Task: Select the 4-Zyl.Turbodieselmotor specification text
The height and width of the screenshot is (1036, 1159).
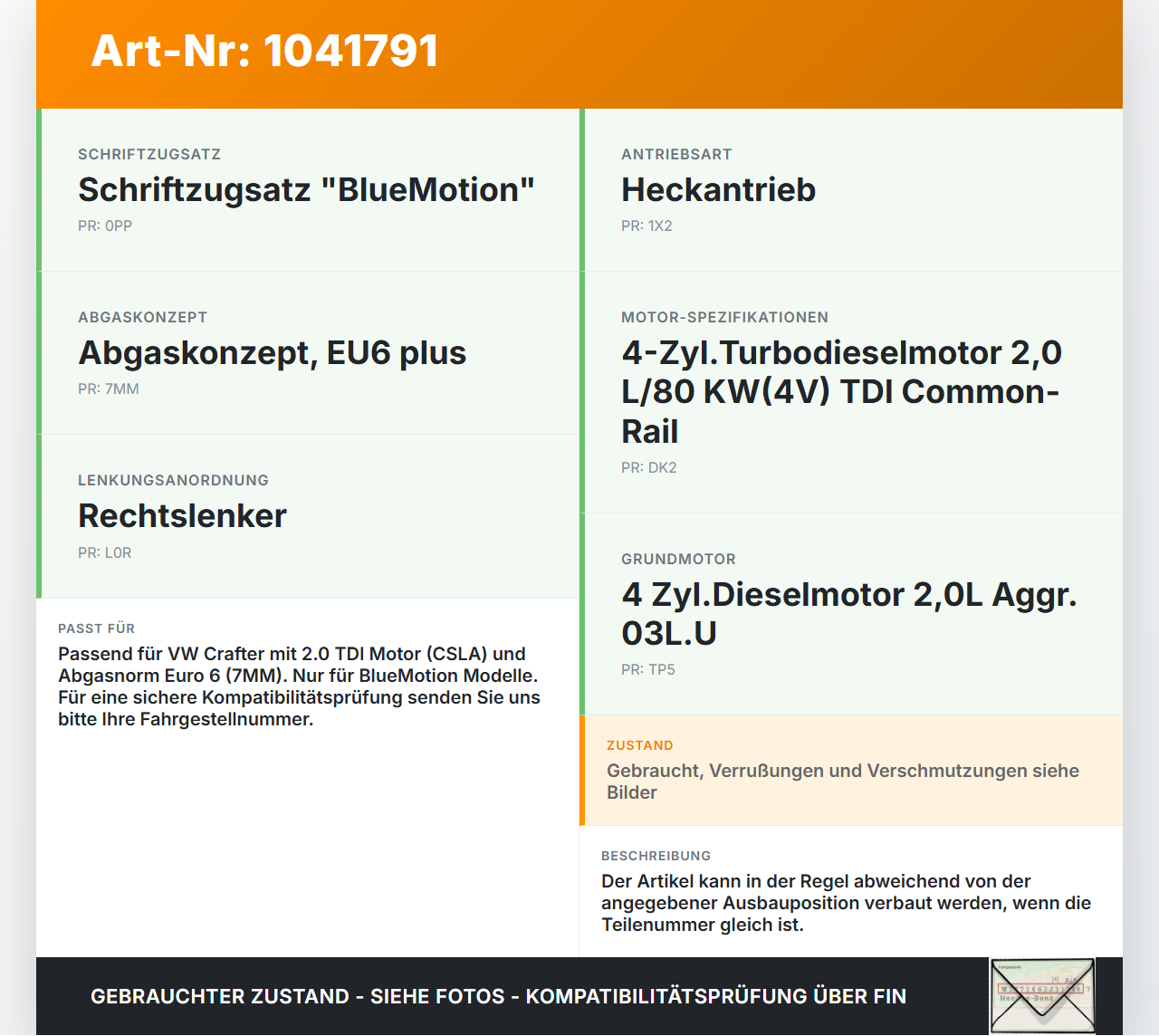Action: tap(841, 392)
